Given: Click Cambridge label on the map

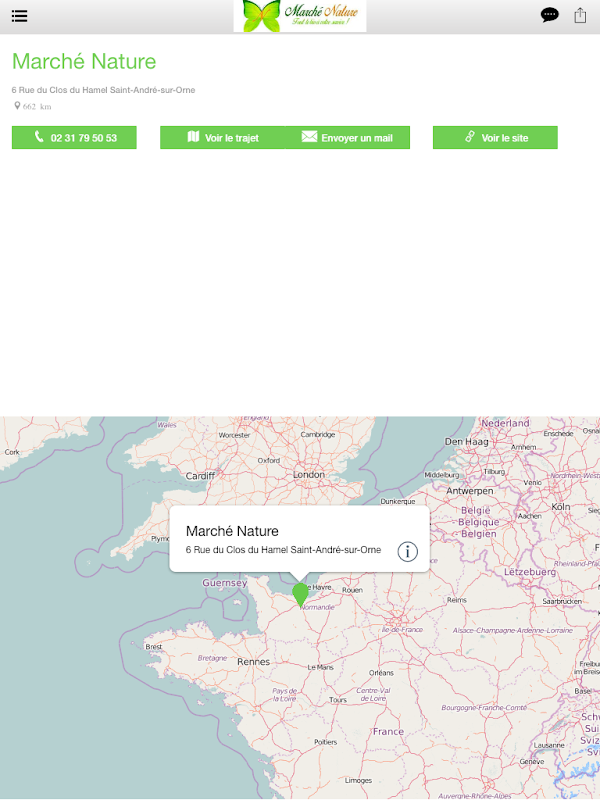Looking at the screenshot, I should (318, 435).
